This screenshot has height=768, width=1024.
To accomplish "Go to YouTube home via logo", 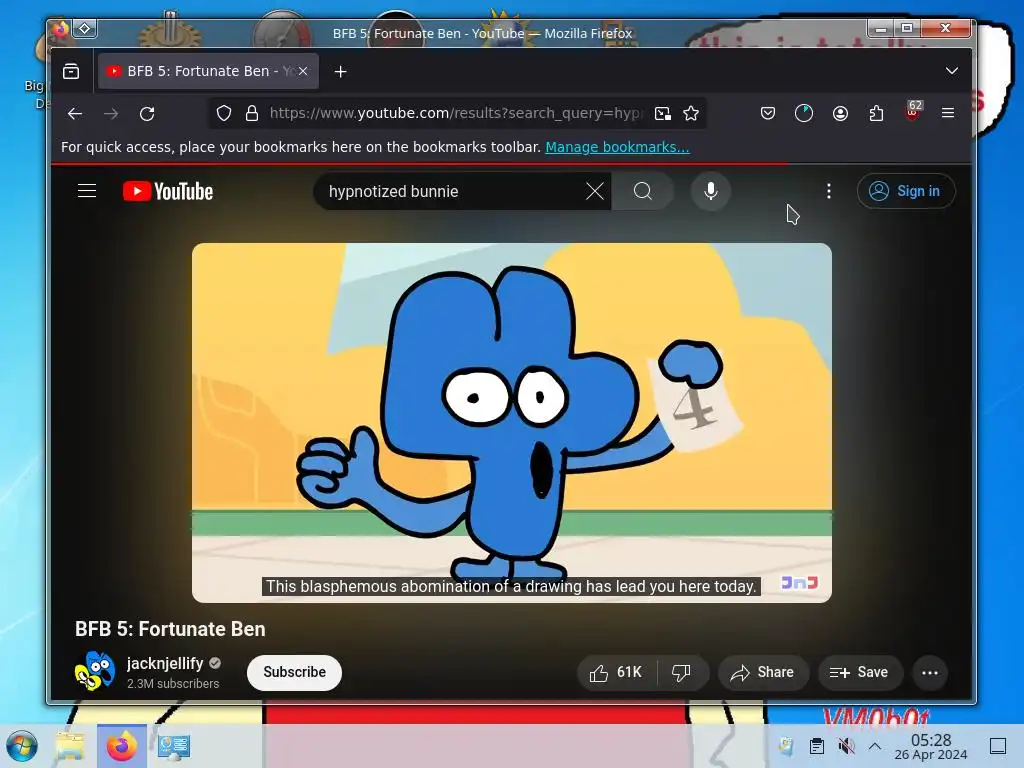I will click(x=168, y=191).
